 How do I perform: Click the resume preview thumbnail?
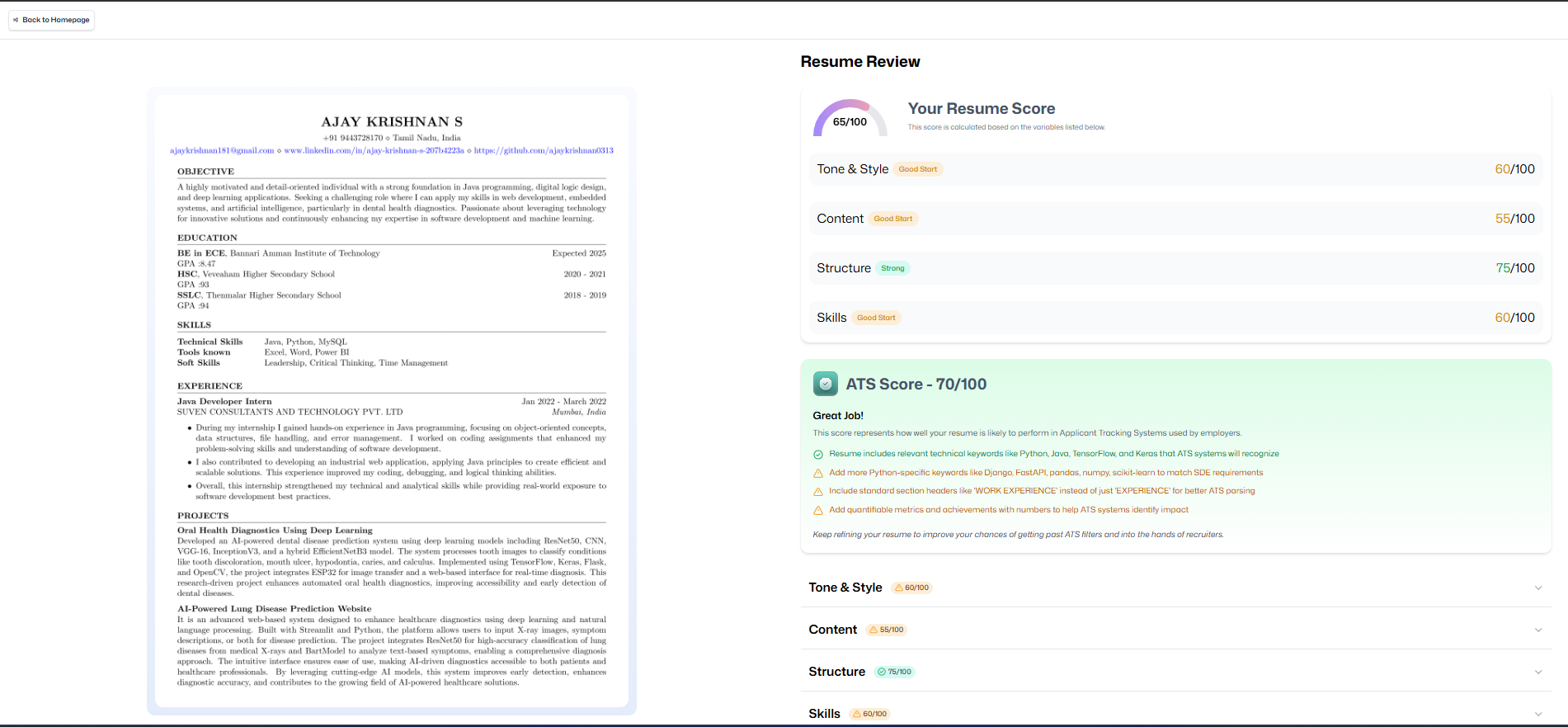(x=391, y=400)
